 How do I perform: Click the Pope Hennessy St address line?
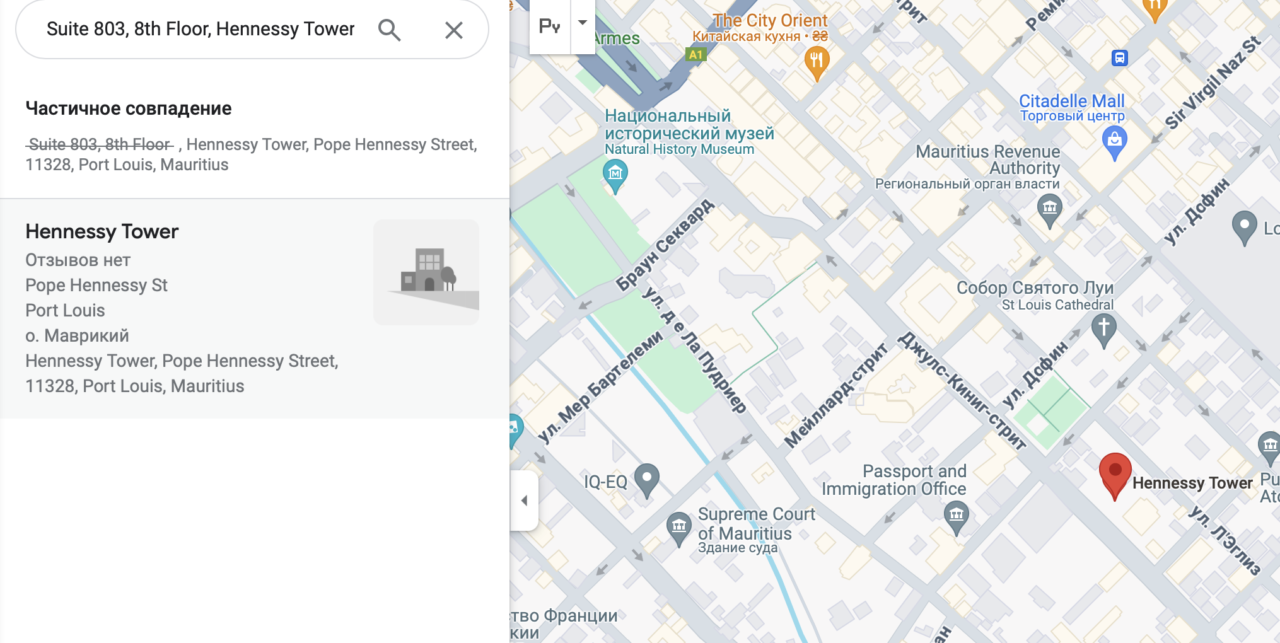coord(96,285)
